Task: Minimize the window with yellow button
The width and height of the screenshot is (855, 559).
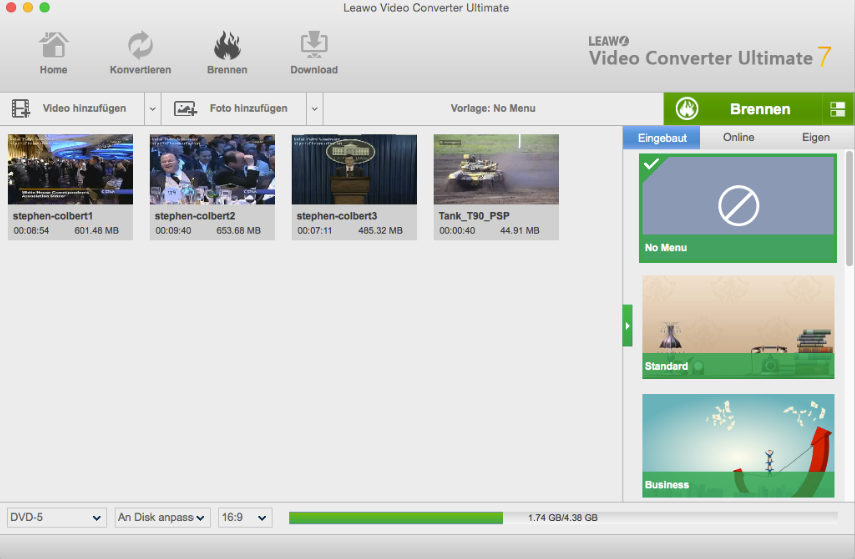Action: 28,7
